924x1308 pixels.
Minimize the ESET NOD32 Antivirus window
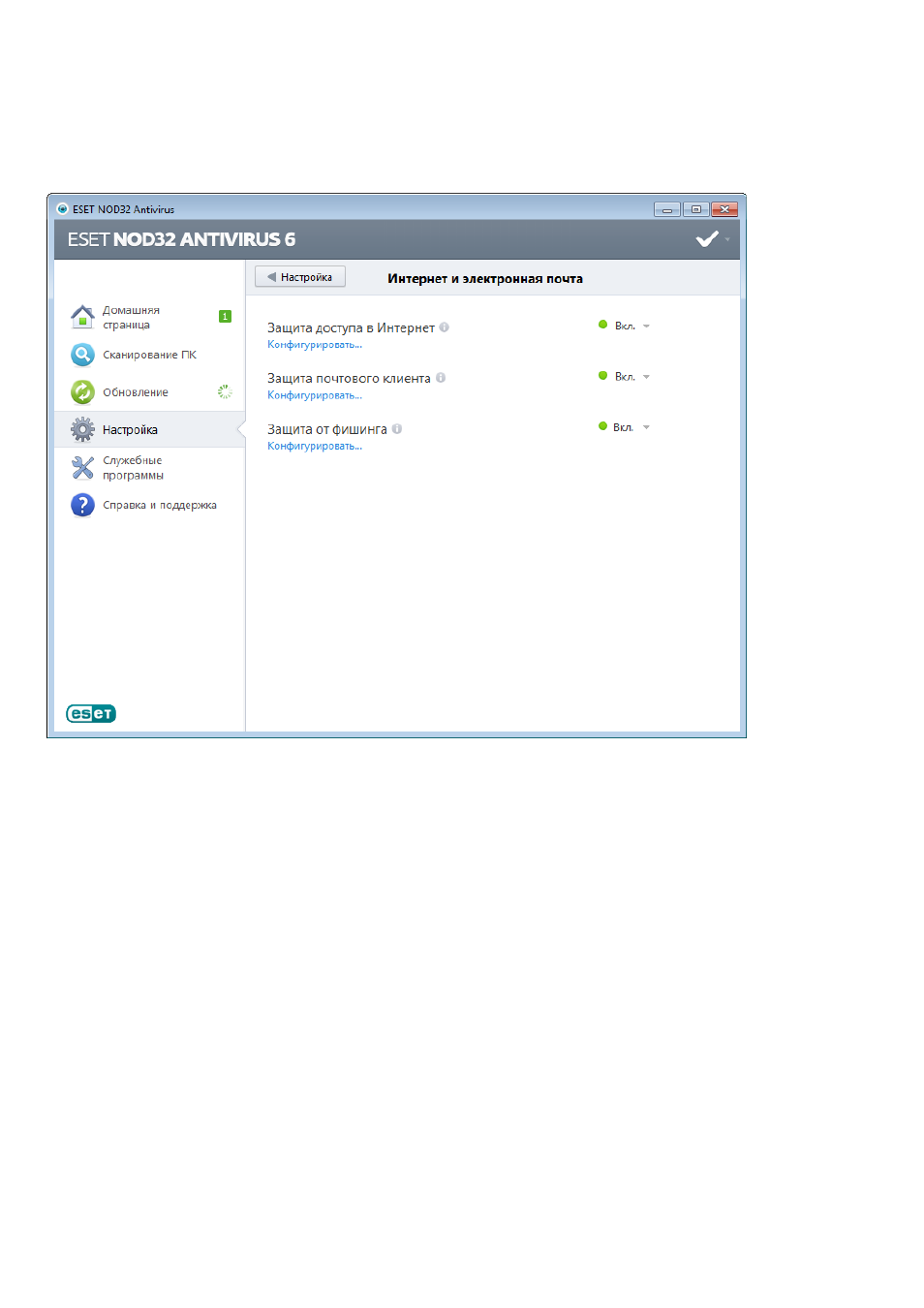click(x=667, y=209)
